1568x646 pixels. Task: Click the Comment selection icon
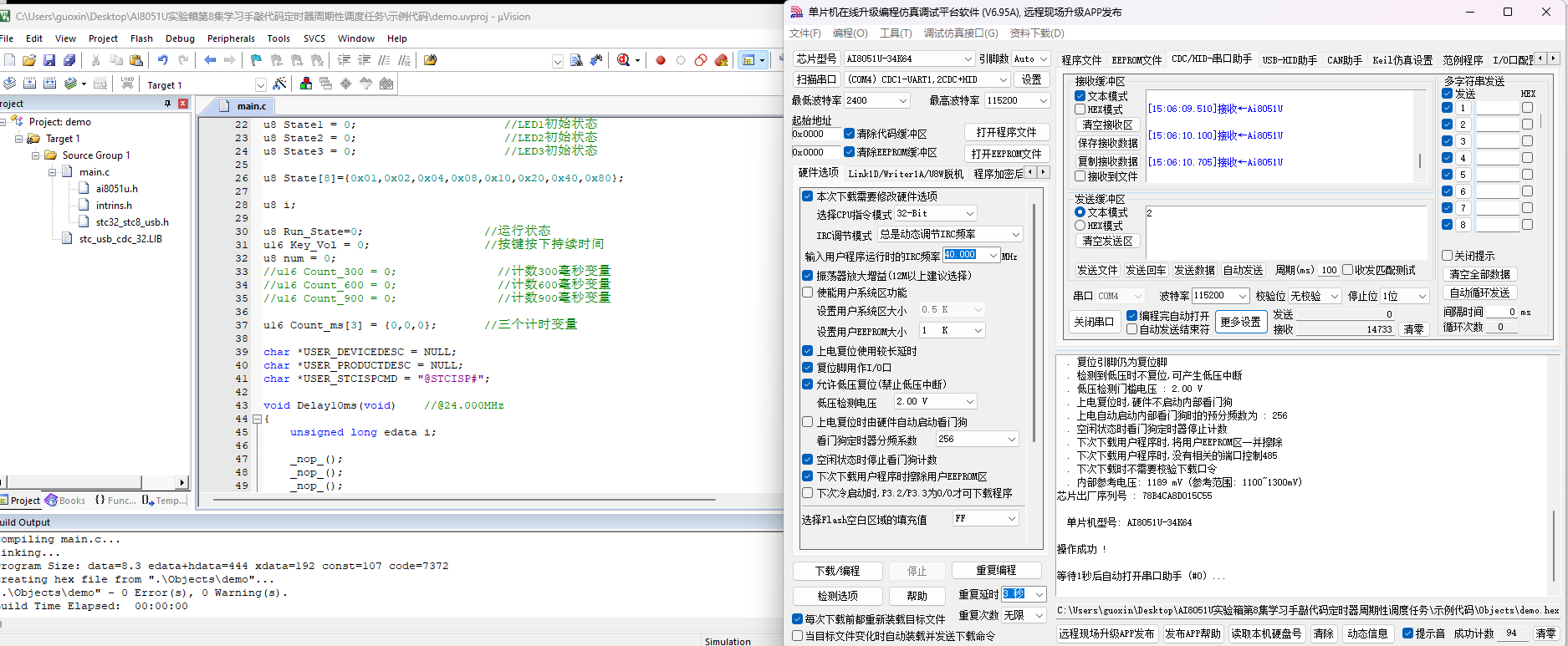point(384,60)
